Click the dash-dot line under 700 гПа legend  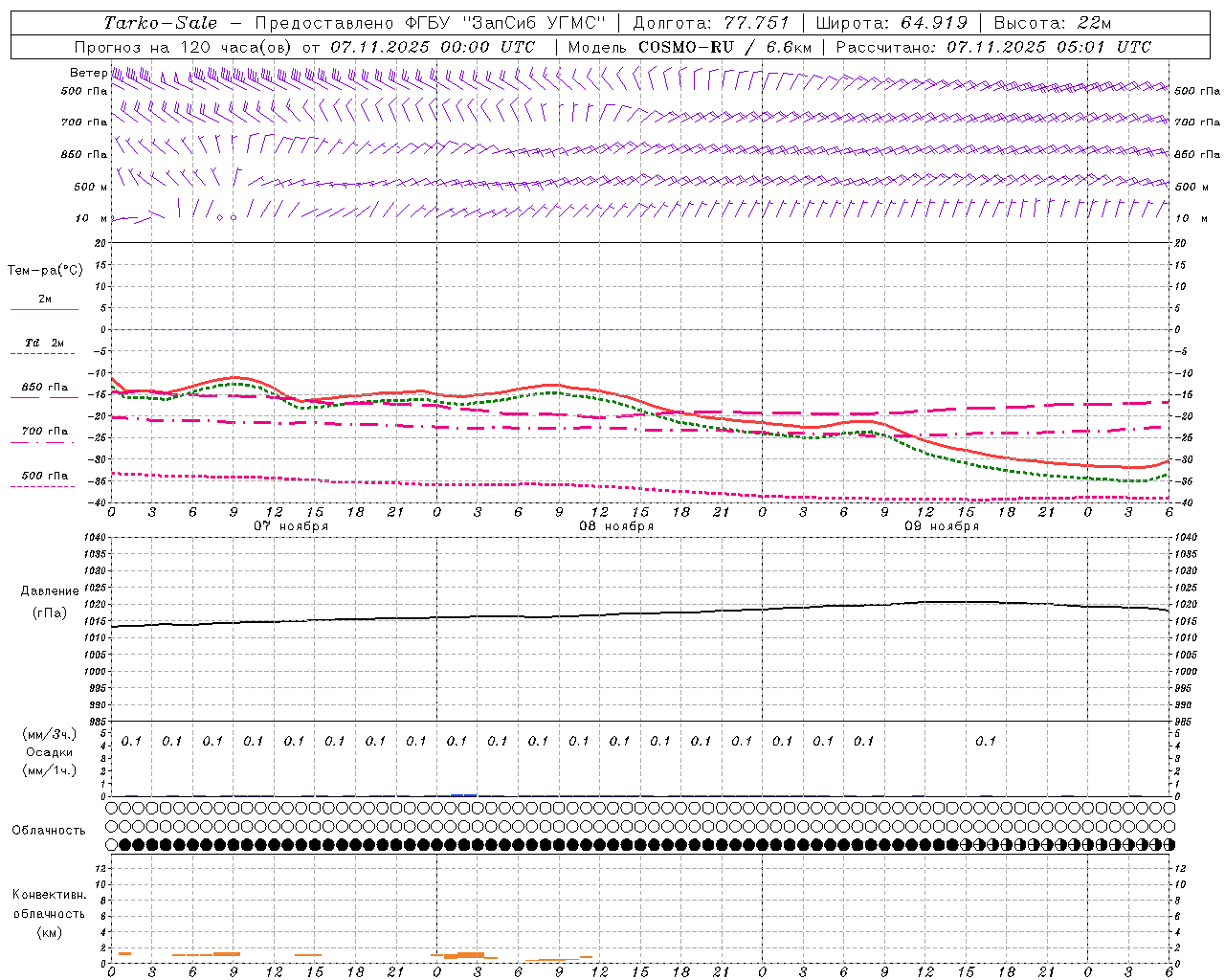[x=42, y=441]
